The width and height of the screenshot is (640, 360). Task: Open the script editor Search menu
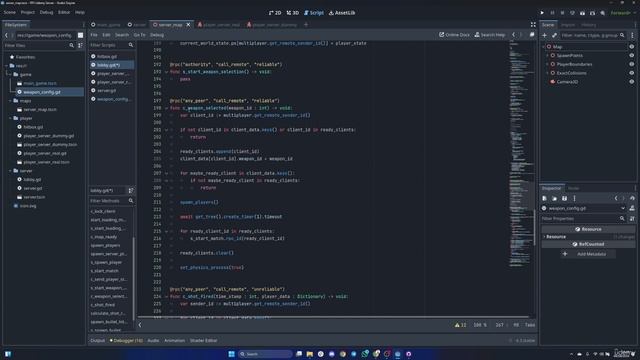click(122, 35)
